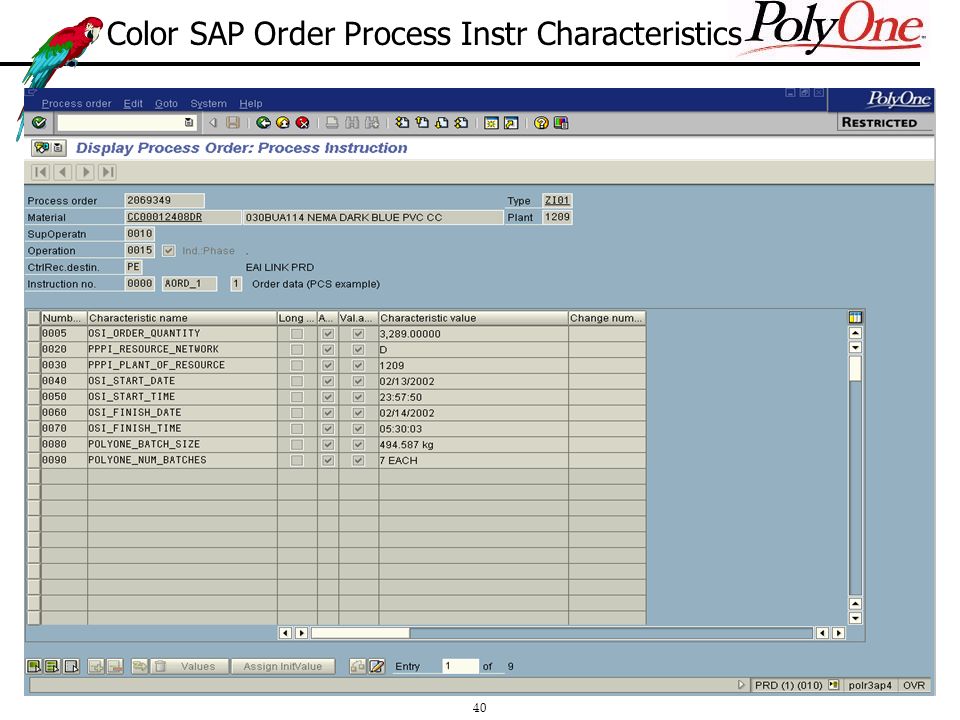Click the insert row icon in bottom toolbar
960x720 pixels.
(96, 666)
